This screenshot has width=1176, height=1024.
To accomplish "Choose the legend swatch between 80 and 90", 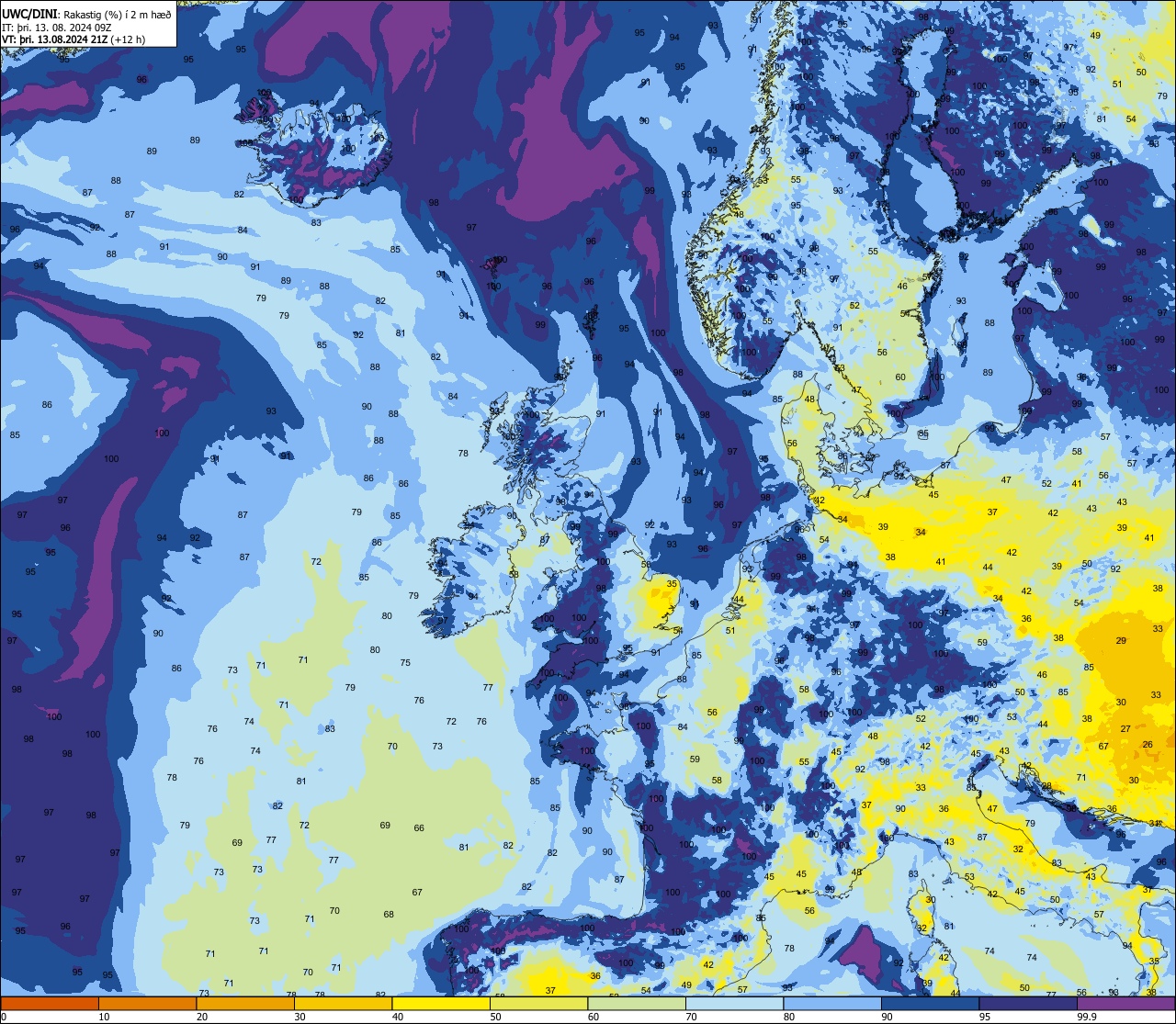I will point(832,1003).
